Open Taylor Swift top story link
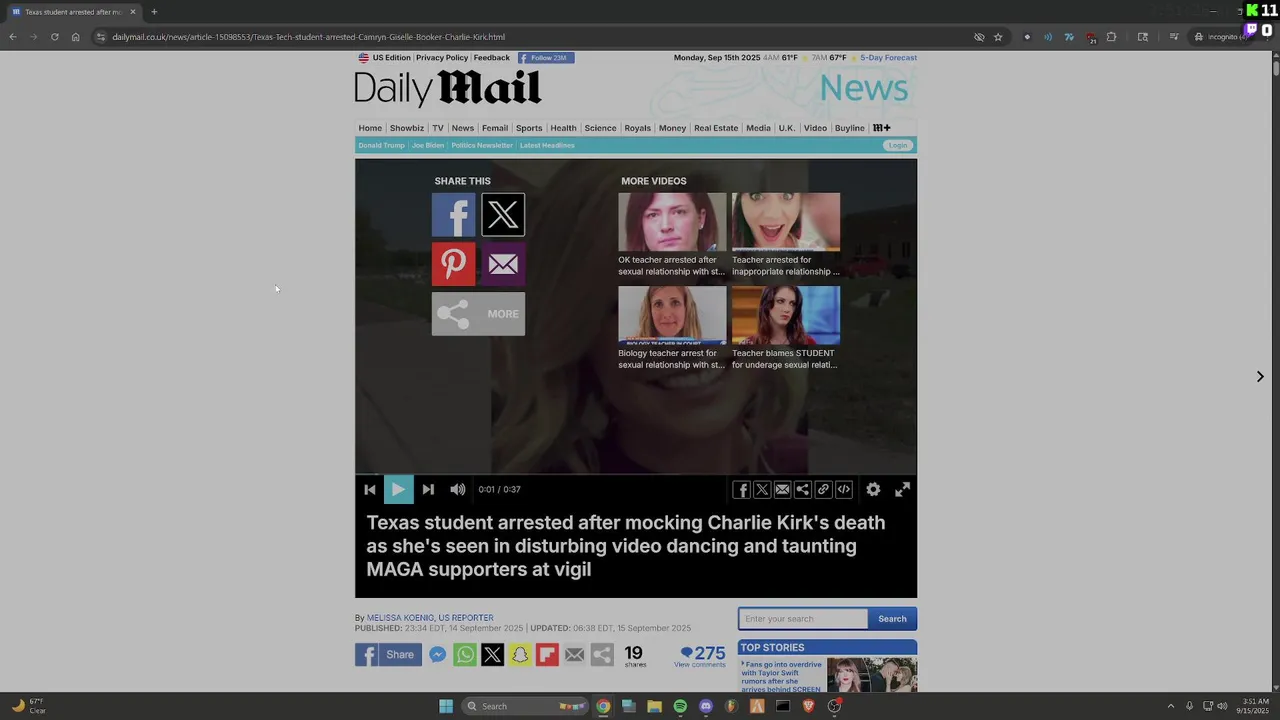 (x=782, y=677)
